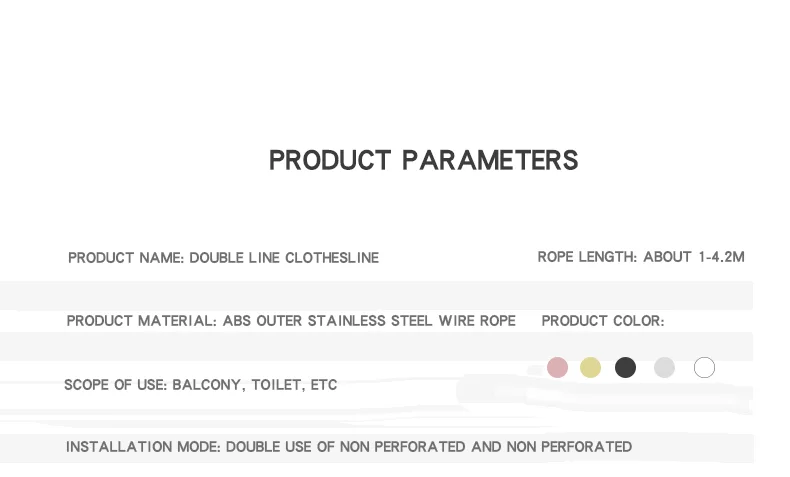Click the ROPE LENGTH label
790x477 pixels.
587,257
